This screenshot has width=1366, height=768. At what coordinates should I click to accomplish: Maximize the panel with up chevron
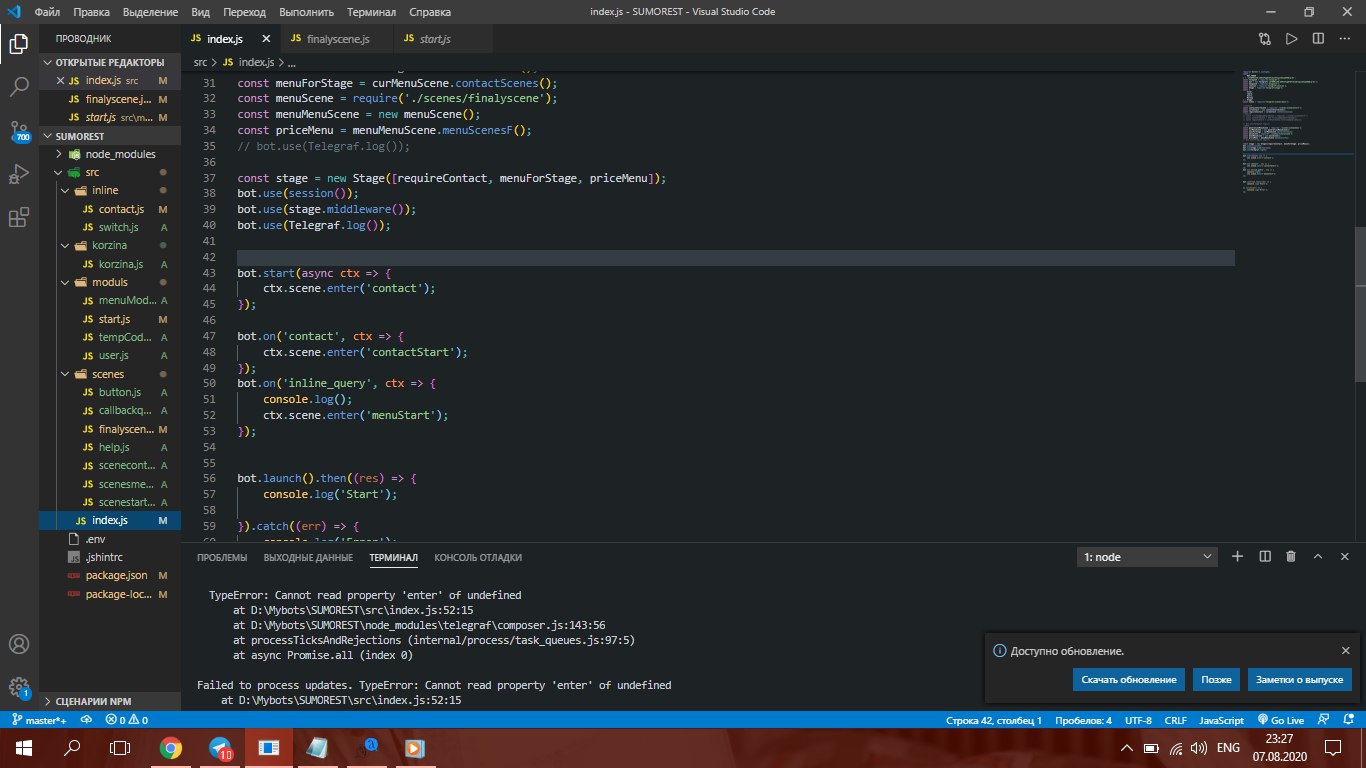[1318, 557]
